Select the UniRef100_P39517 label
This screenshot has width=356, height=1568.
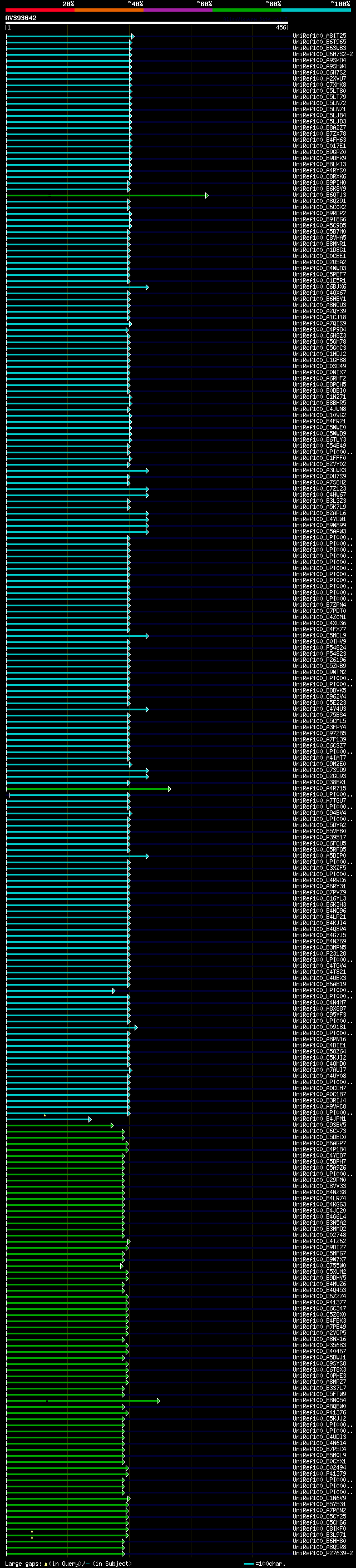pos(319,838)
